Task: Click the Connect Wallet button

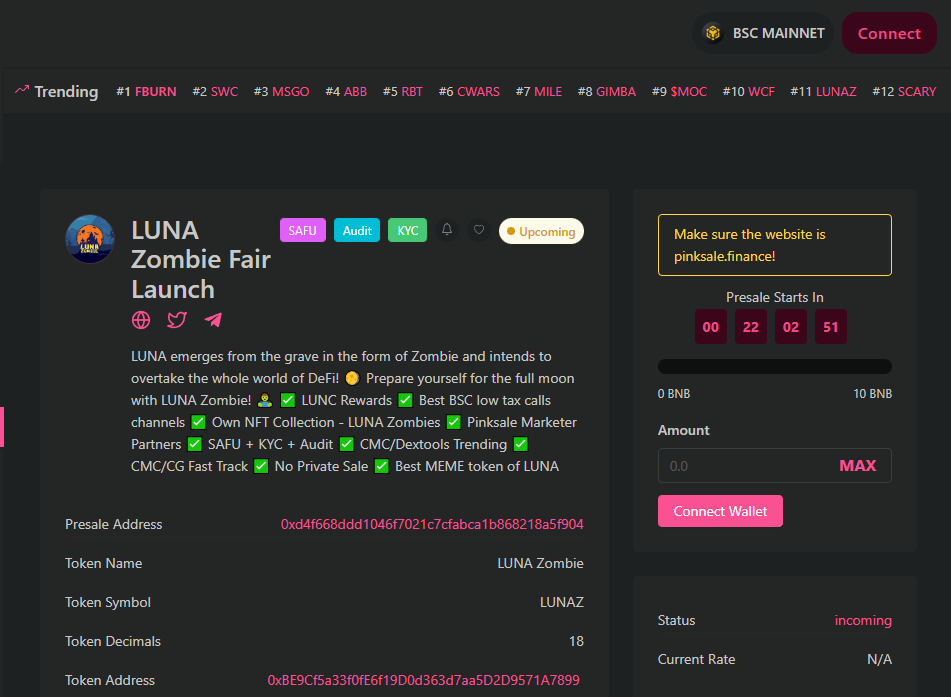Action: click(720, 511)
